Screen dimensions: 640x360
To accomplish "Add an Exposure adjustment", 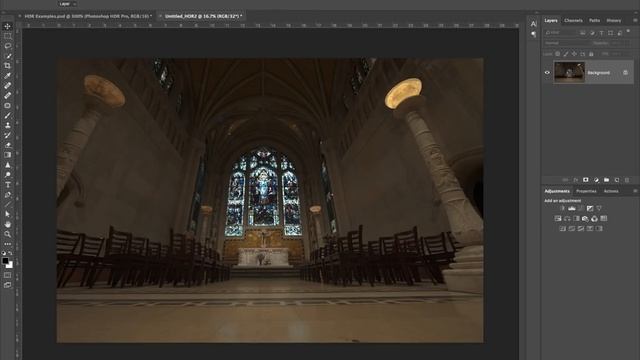I will pos(590,209).
